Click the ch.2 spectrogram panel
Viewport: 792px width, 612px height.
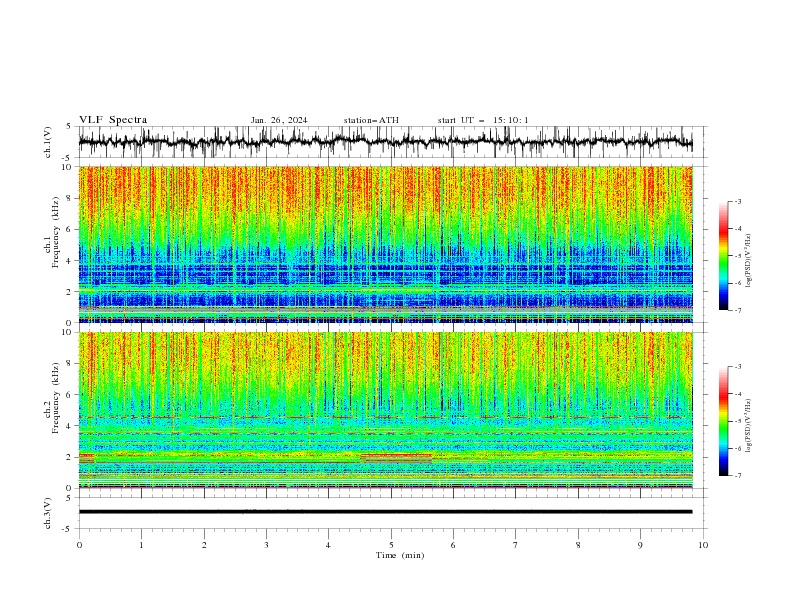[385, 410]
